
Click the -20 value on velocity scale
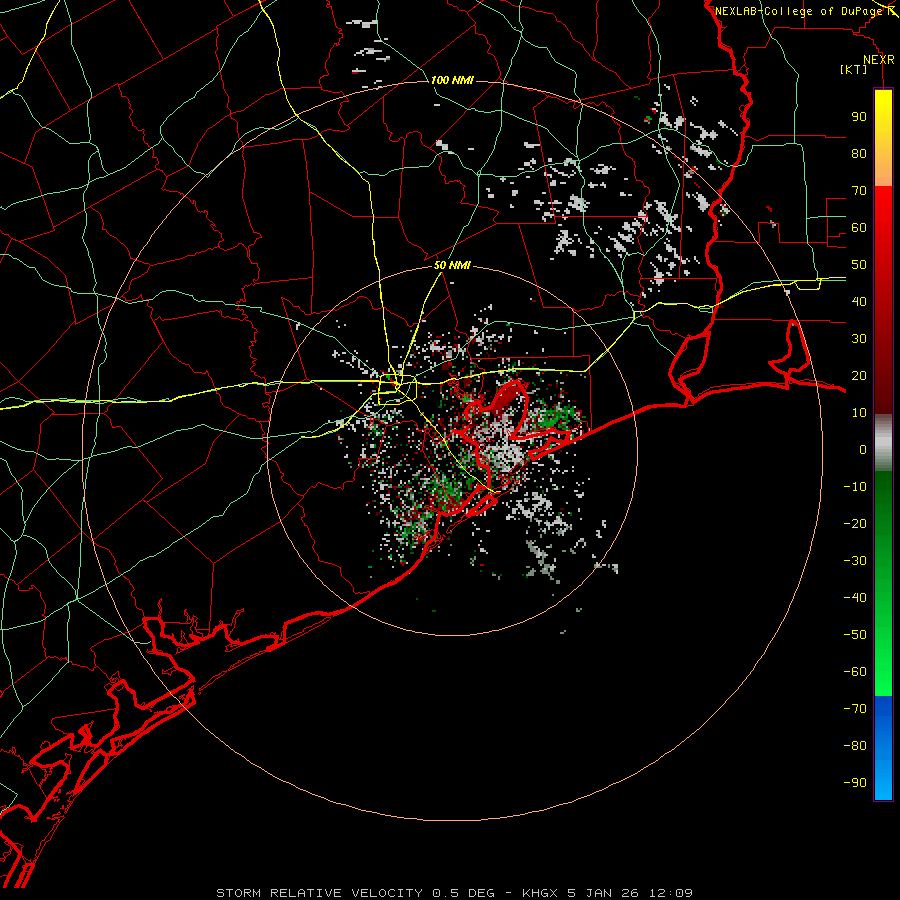click(x=855, y=523)
